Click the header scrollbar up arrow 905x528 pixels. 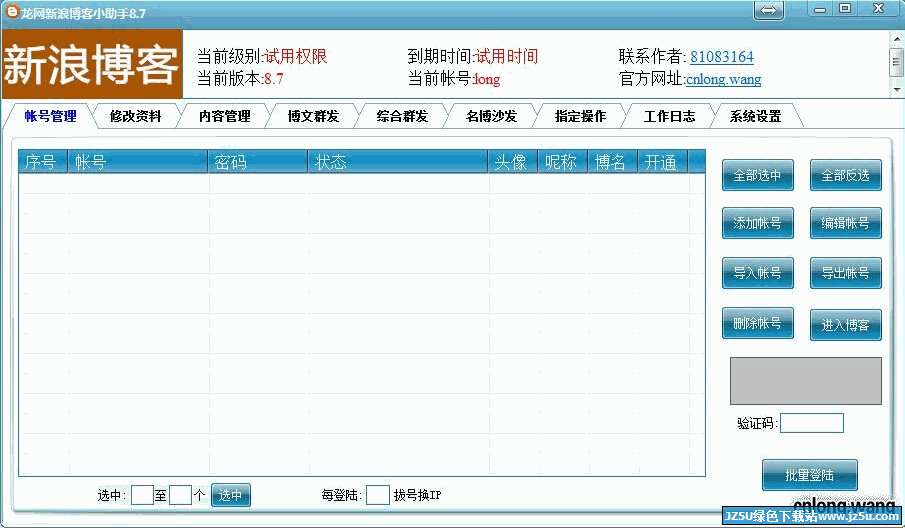pos(897,39)
